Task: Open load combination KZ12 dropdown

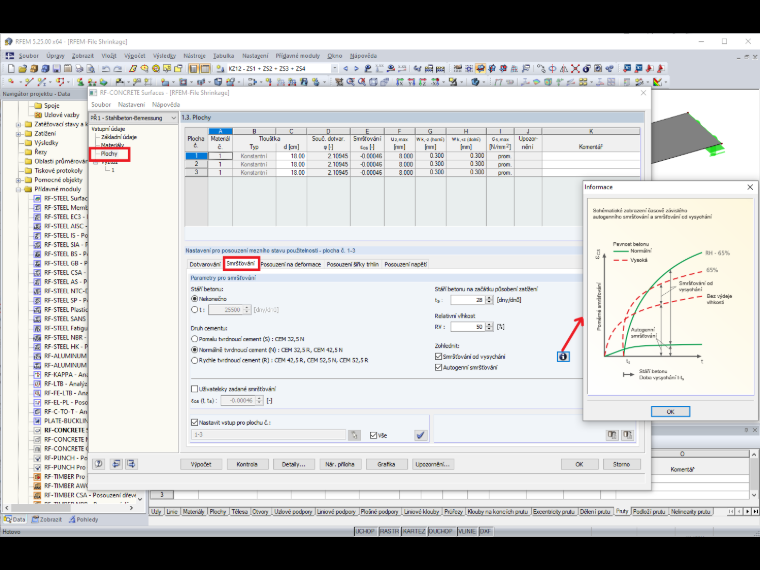Action: pos(334,69)
